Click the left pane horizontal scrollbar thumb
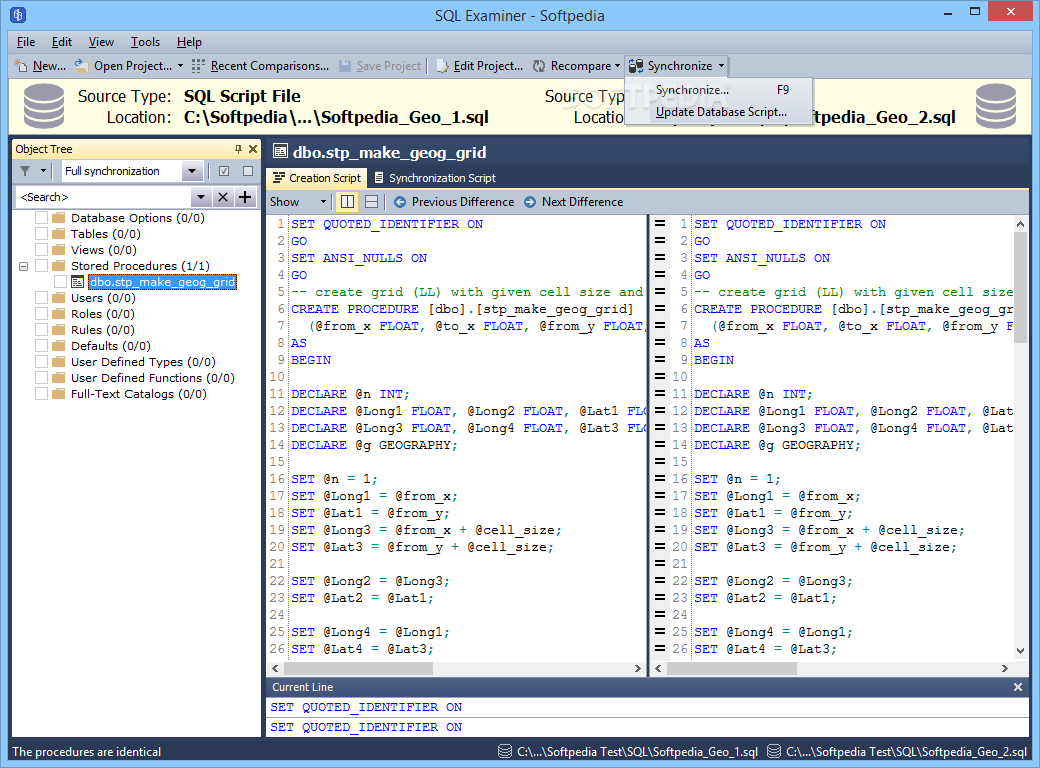 point(359,669)
